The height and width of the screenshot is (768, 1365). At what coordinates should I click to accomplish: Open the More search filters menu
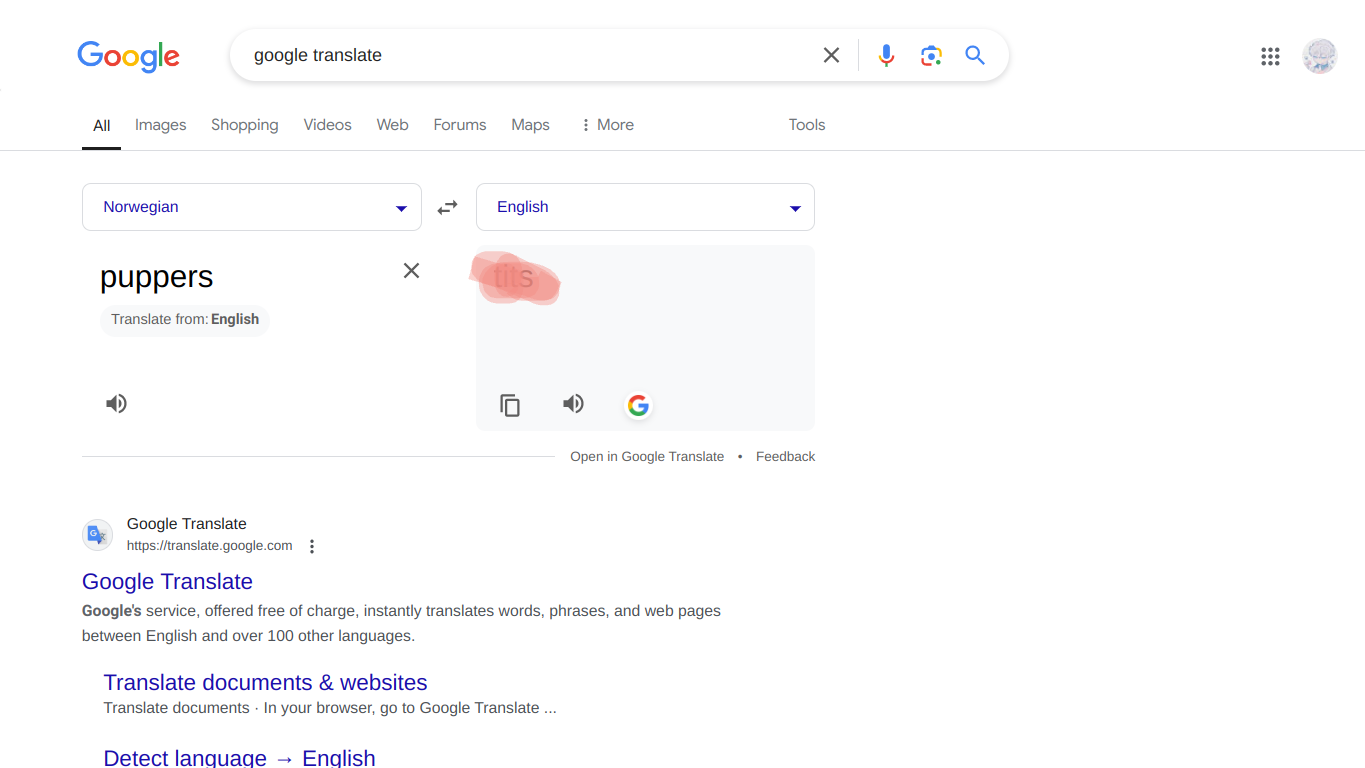pyautogui.click(x=607, y=125)
